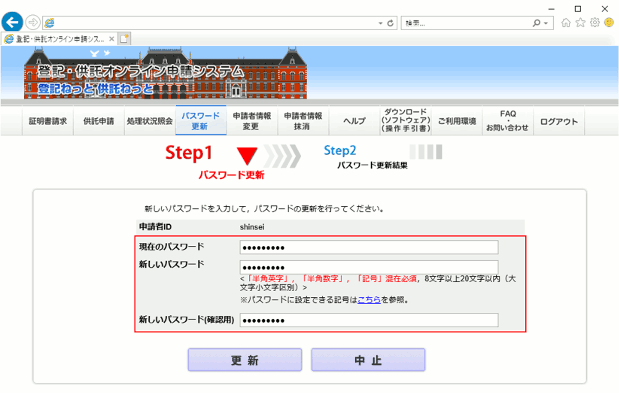Screen dimensions: 619x393
Task: Click the Internet Explorer page icon in address bar
Action: (49, 23)
